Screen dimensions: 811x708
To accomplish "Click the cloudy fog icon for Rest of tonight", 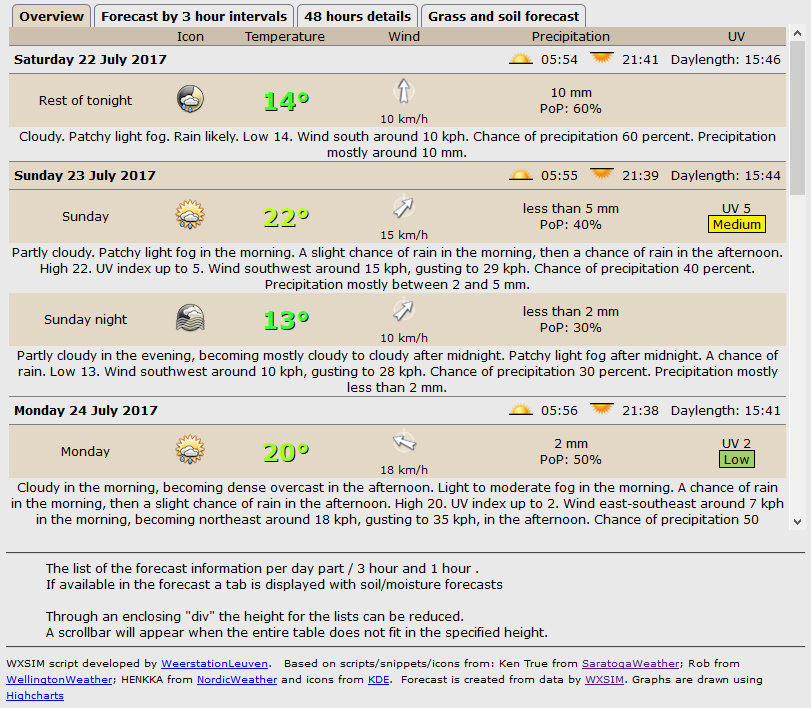I will click(x=190, y=99).
